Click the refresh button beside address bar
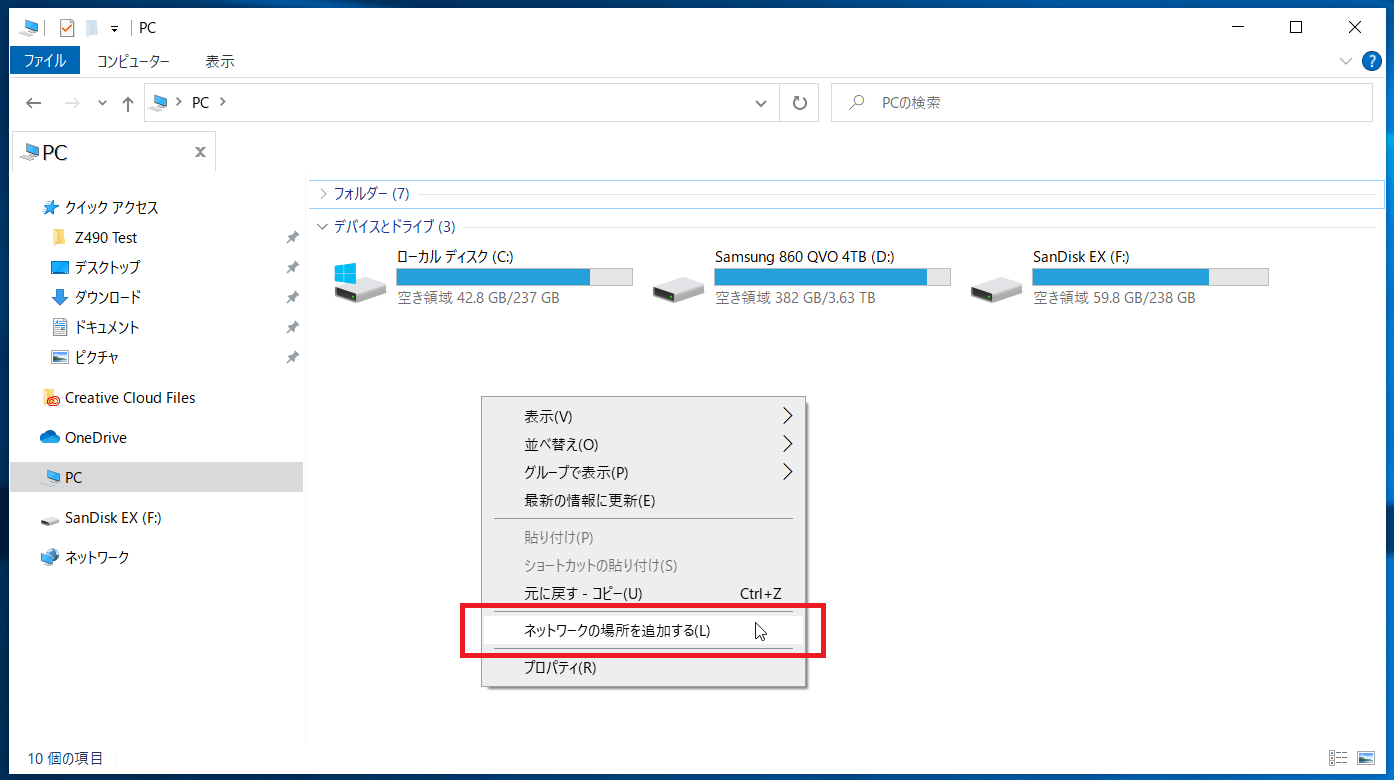 [x=799, y=103]
